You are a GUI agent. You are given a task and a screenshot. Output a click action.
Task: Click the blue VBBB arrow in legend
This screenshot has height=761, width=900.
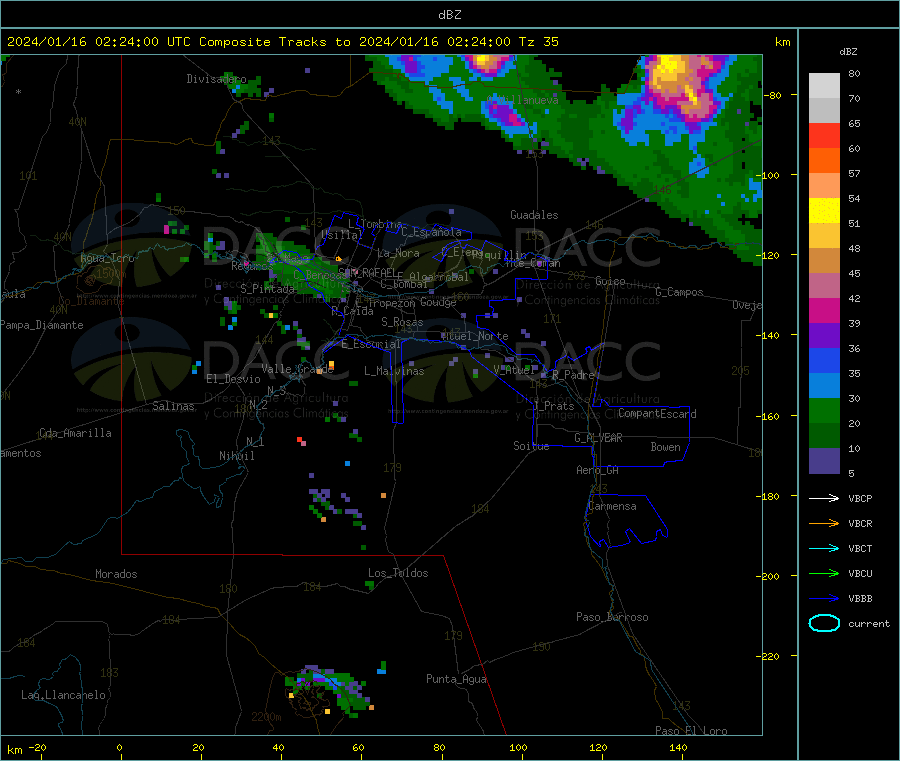tap(824, 599)
